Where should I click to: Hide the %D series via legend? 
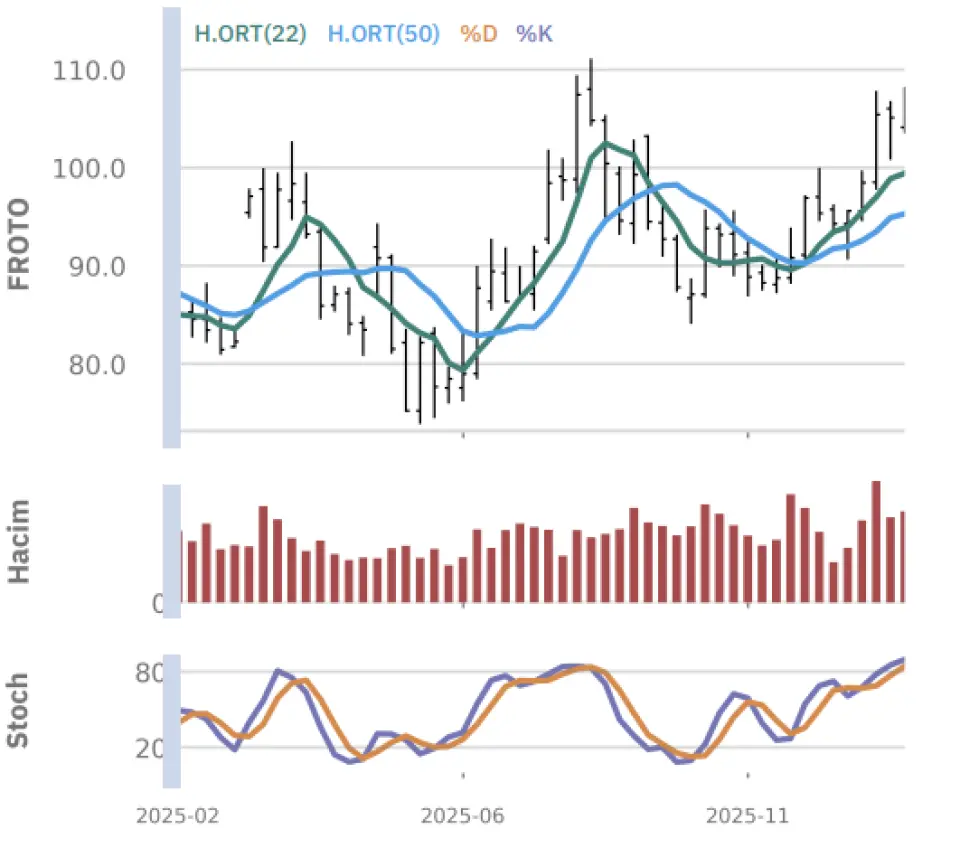point(478,34)
